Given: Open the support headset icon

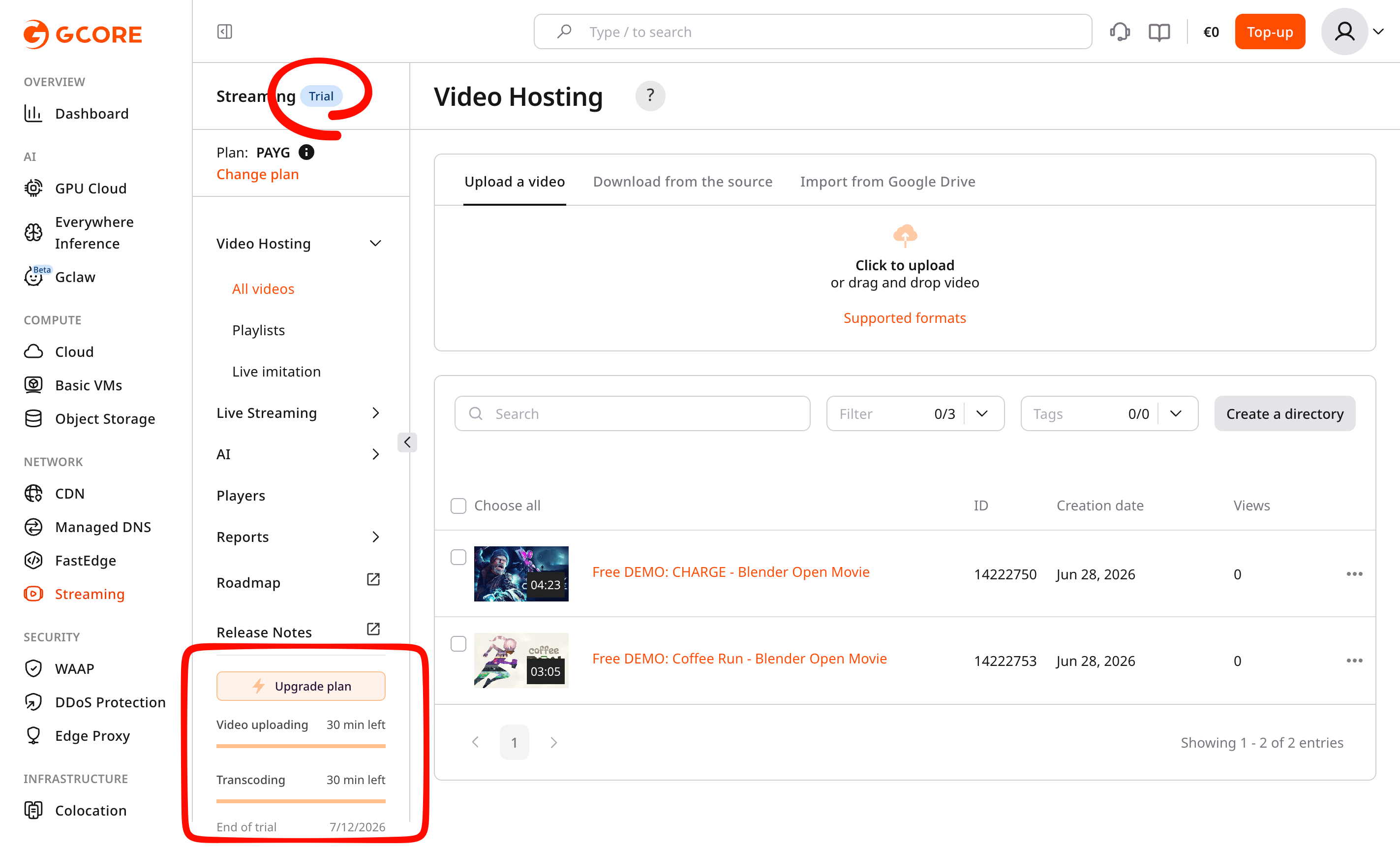Looking at the screenshot, I should click(x=1119, y=32).
